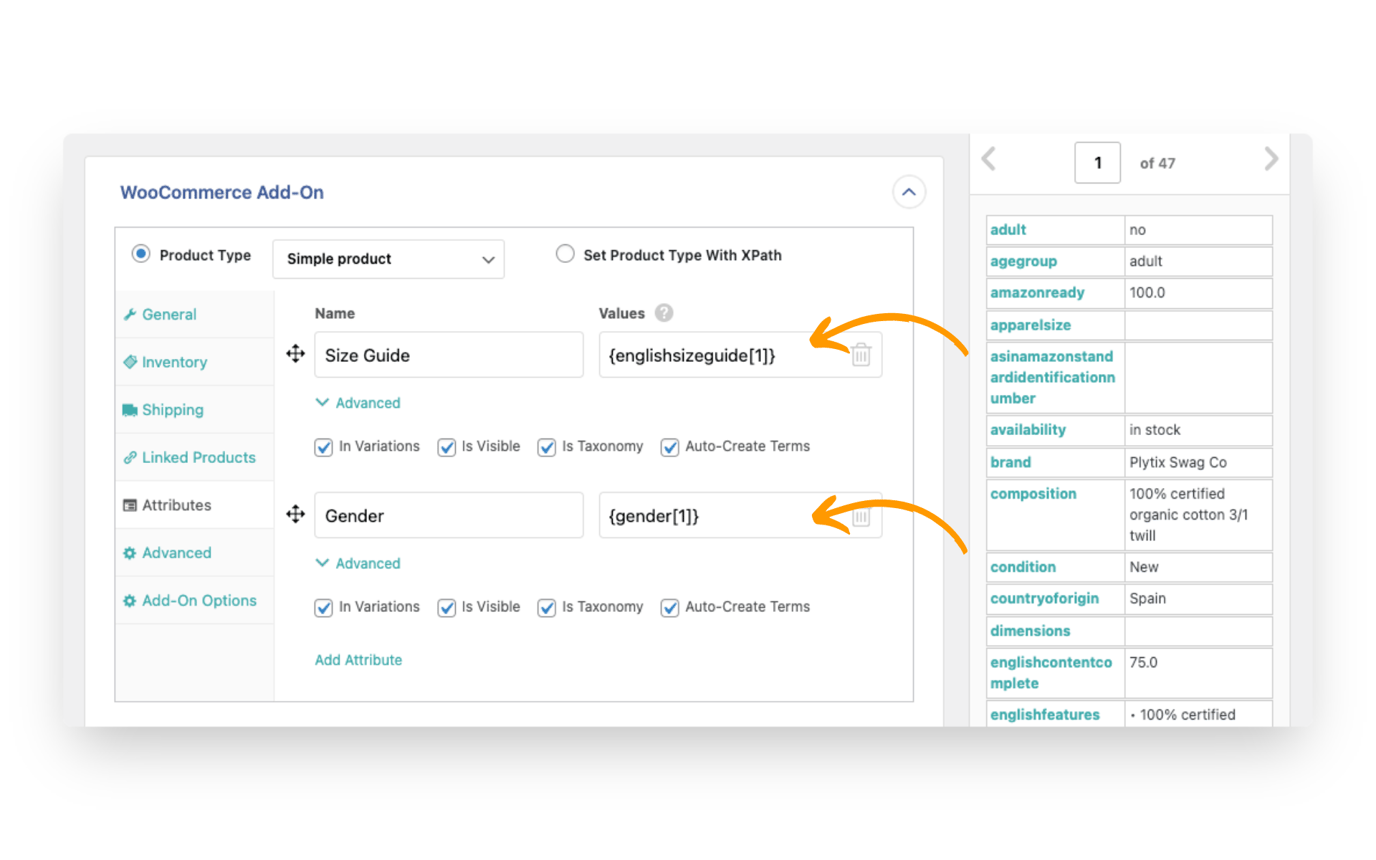The width and height of the screenshot is (1376, 860).
Task: Select the General wrench icon in sidebar
Action: (131, 314)
